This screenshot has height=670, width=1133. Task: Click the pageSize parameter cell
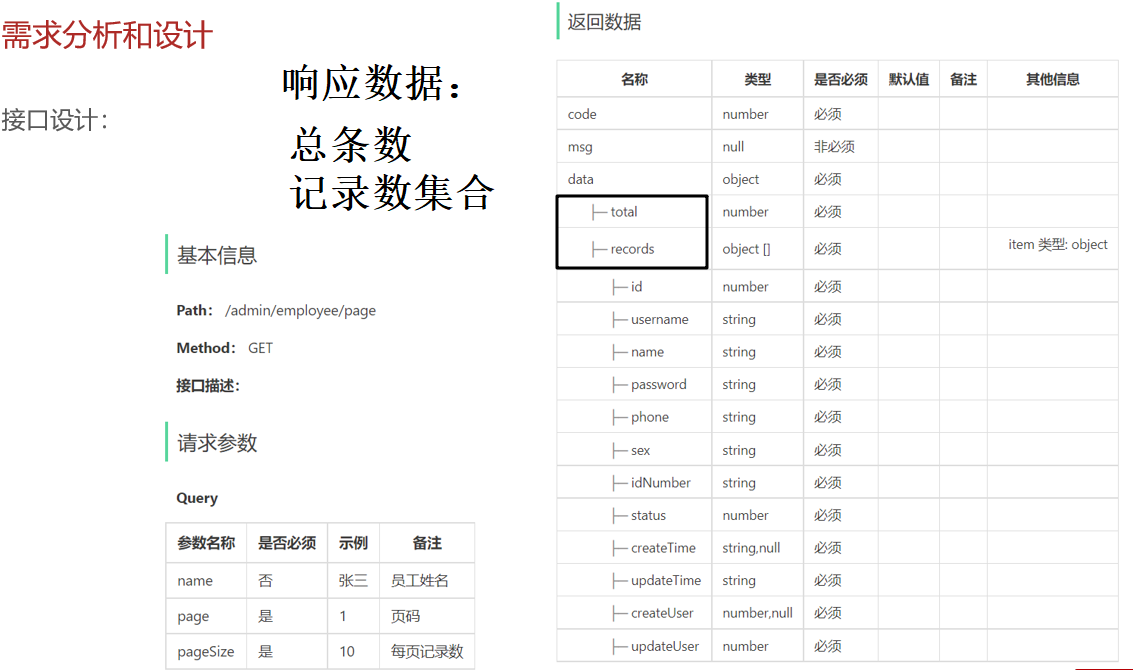206,652
